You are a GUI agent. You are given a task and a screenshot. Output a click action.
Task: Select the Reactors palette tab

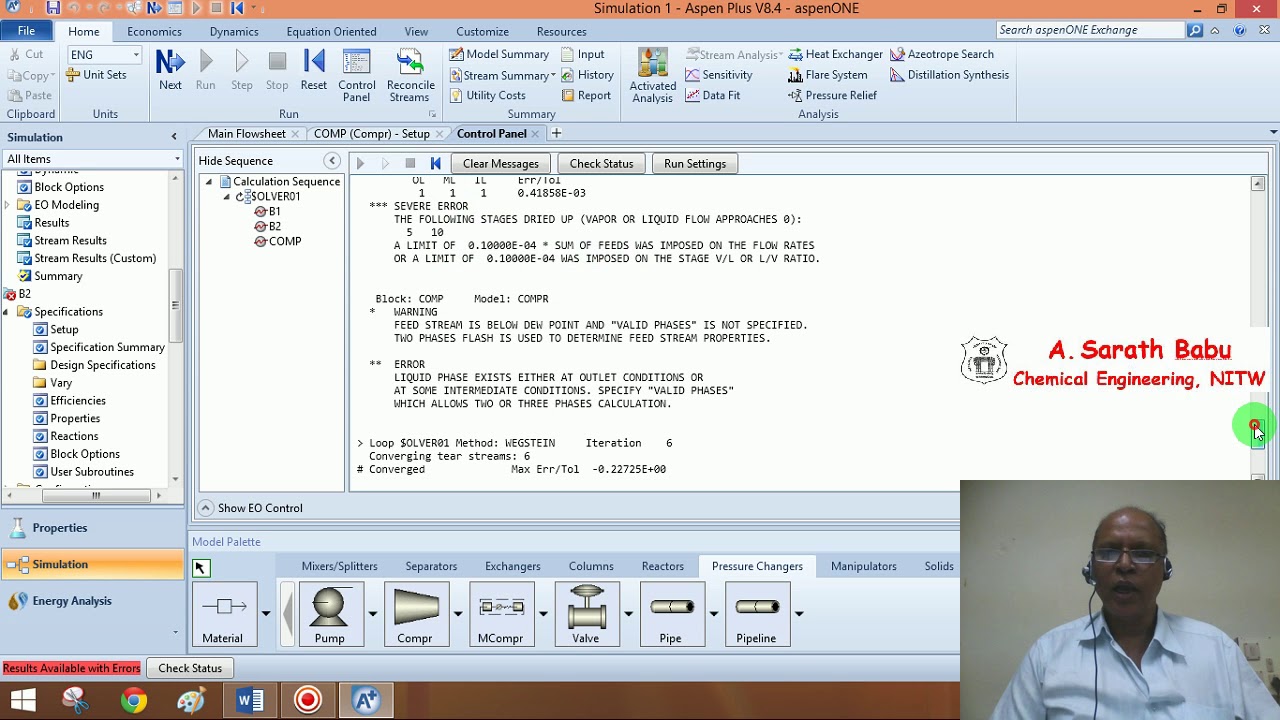(x=663, y=566)
